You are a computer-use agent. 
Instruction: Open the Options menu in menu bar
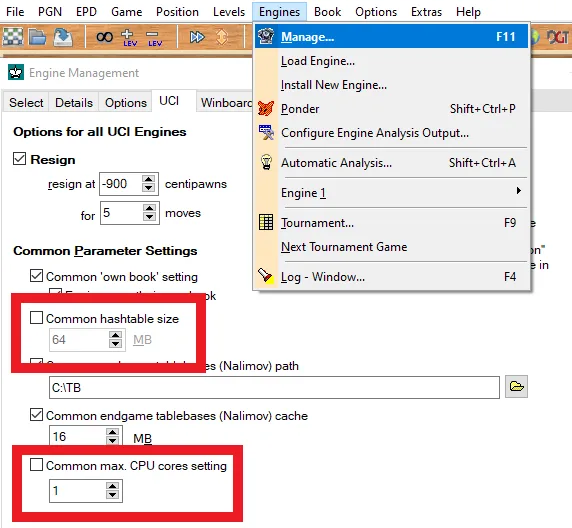click(376, 12)
